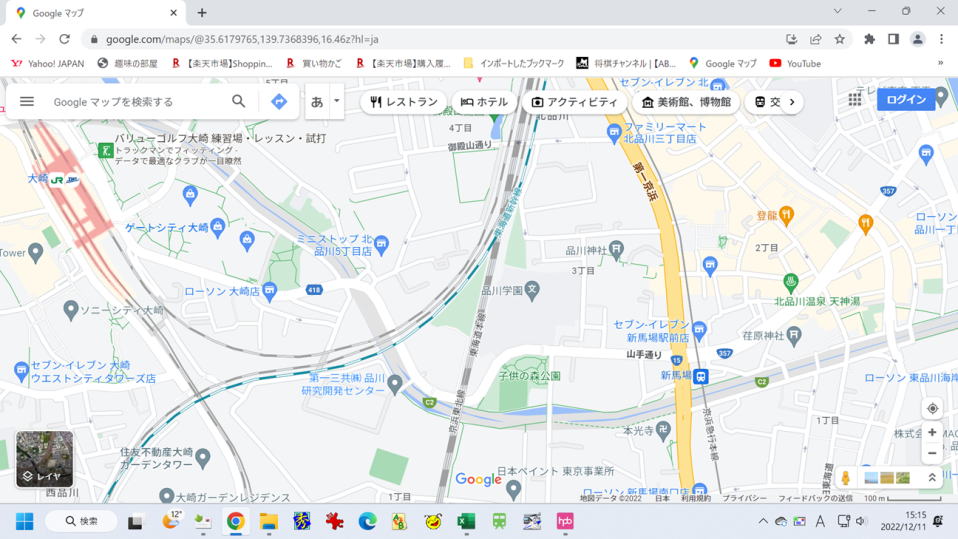Click the 利用規約 link
This screenshot has width=958, height=539.
coord(696,498)
